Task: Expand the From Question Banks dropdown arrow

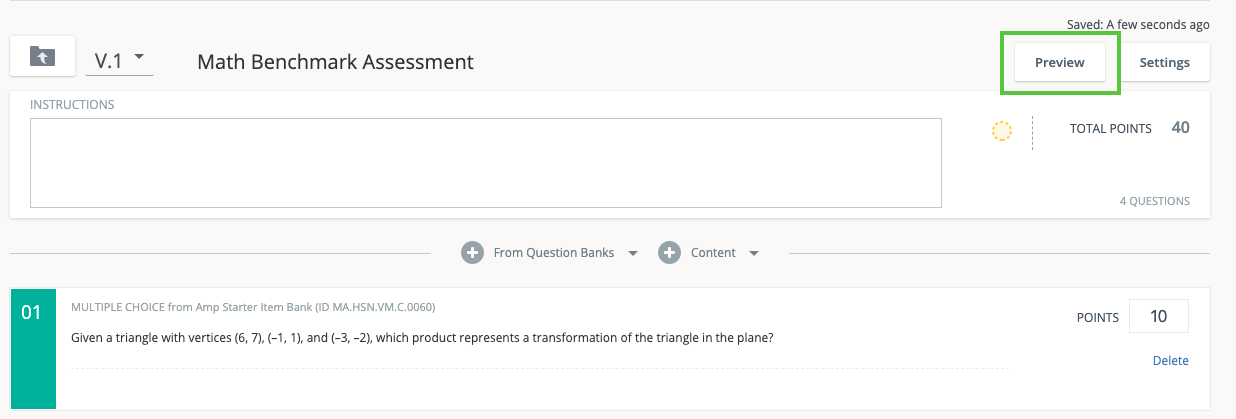Action: (632, 254)
